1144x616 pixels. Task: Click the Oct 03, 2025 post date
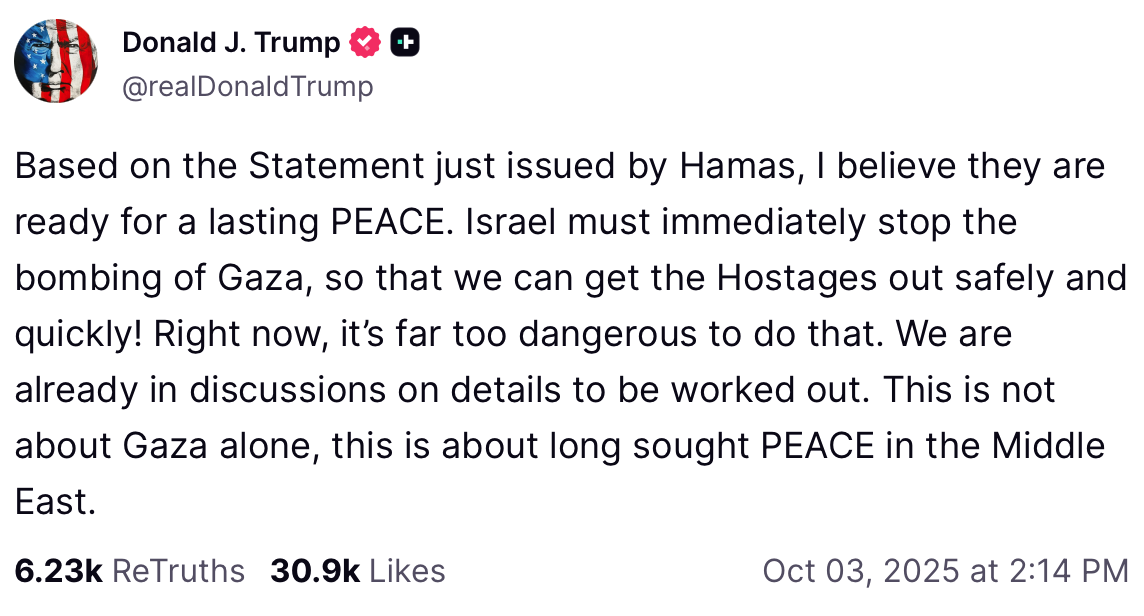pyautogui.click(x=859, y=571)
